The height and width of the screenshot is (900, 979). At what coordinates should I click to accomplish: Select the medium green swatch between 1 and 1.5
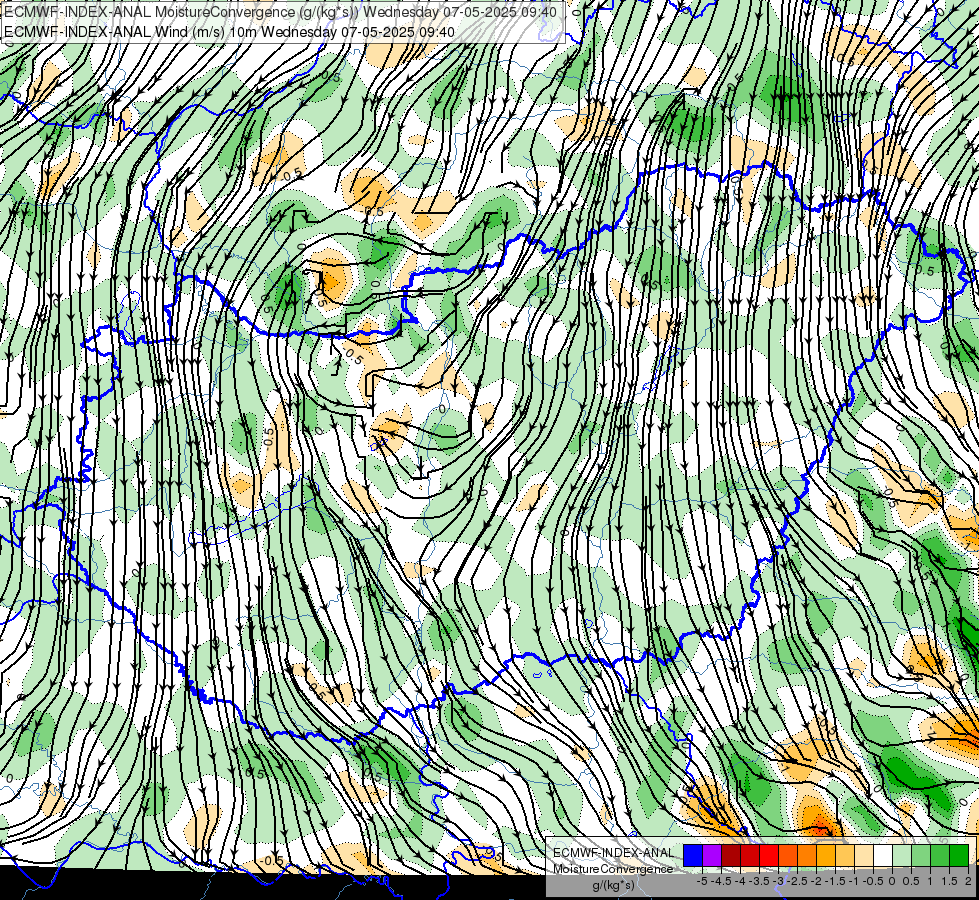940,855
